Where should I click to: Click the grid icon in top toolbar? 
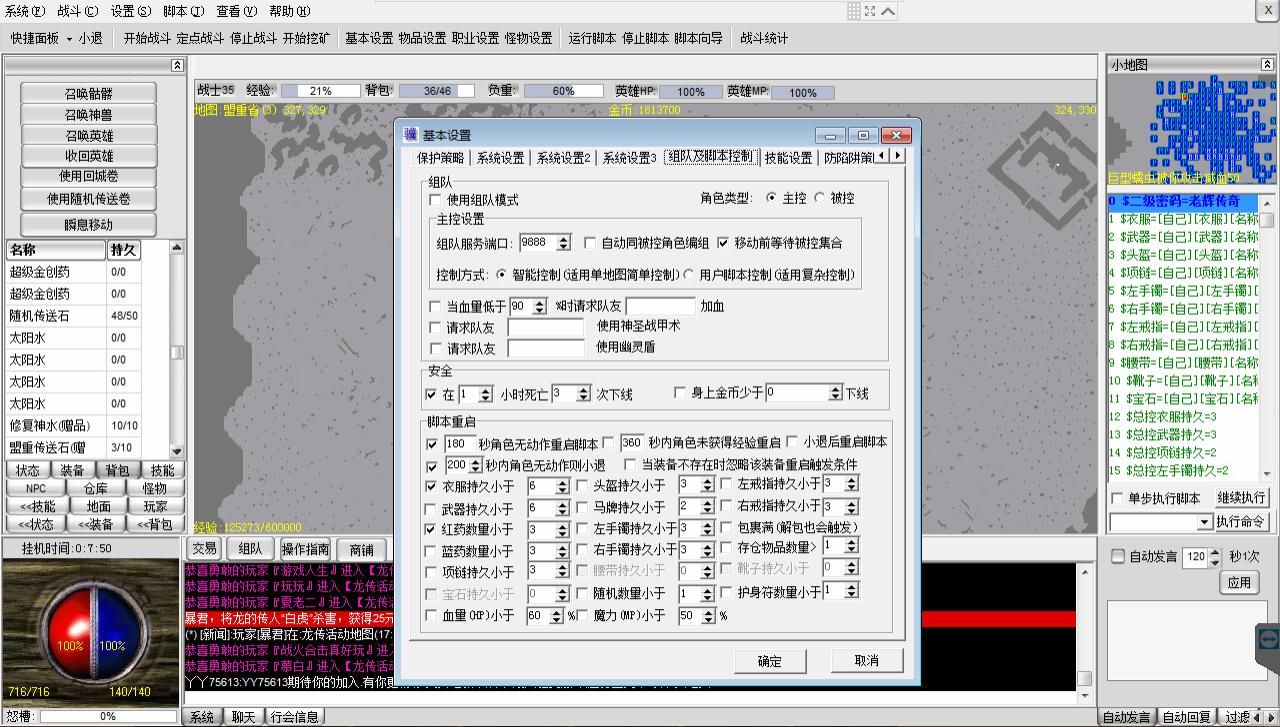pyautogui.click(x=853, y=11)
